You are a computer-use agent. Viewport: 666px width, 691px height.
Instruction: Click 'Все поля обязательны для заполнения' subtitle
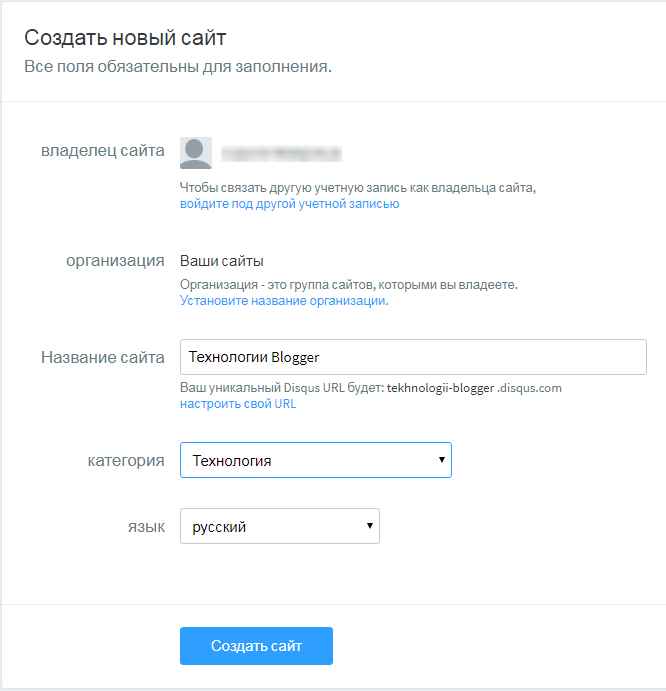(177, 68)
